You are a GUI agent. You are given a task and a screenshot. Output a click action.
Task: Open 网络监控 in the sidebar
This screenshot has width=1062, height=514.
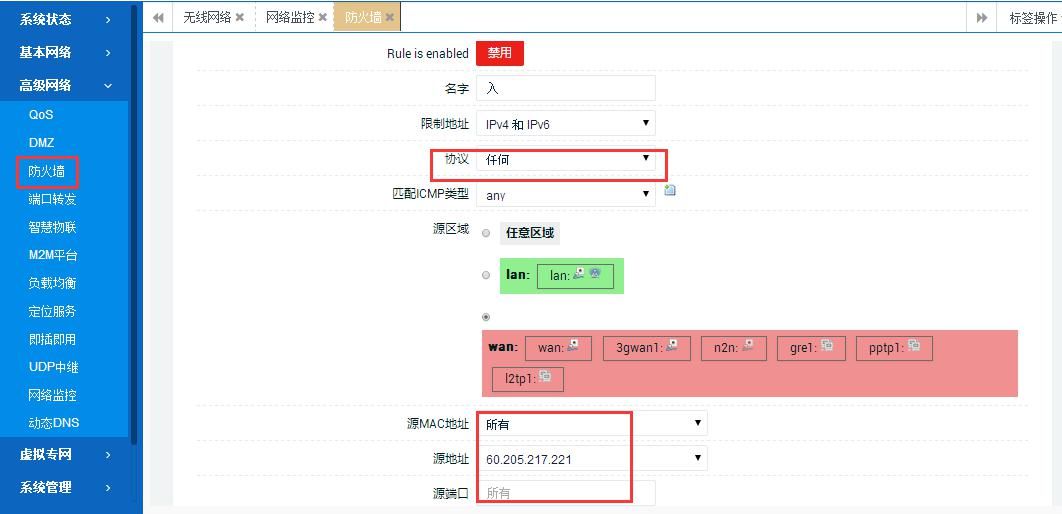[53, 395]
